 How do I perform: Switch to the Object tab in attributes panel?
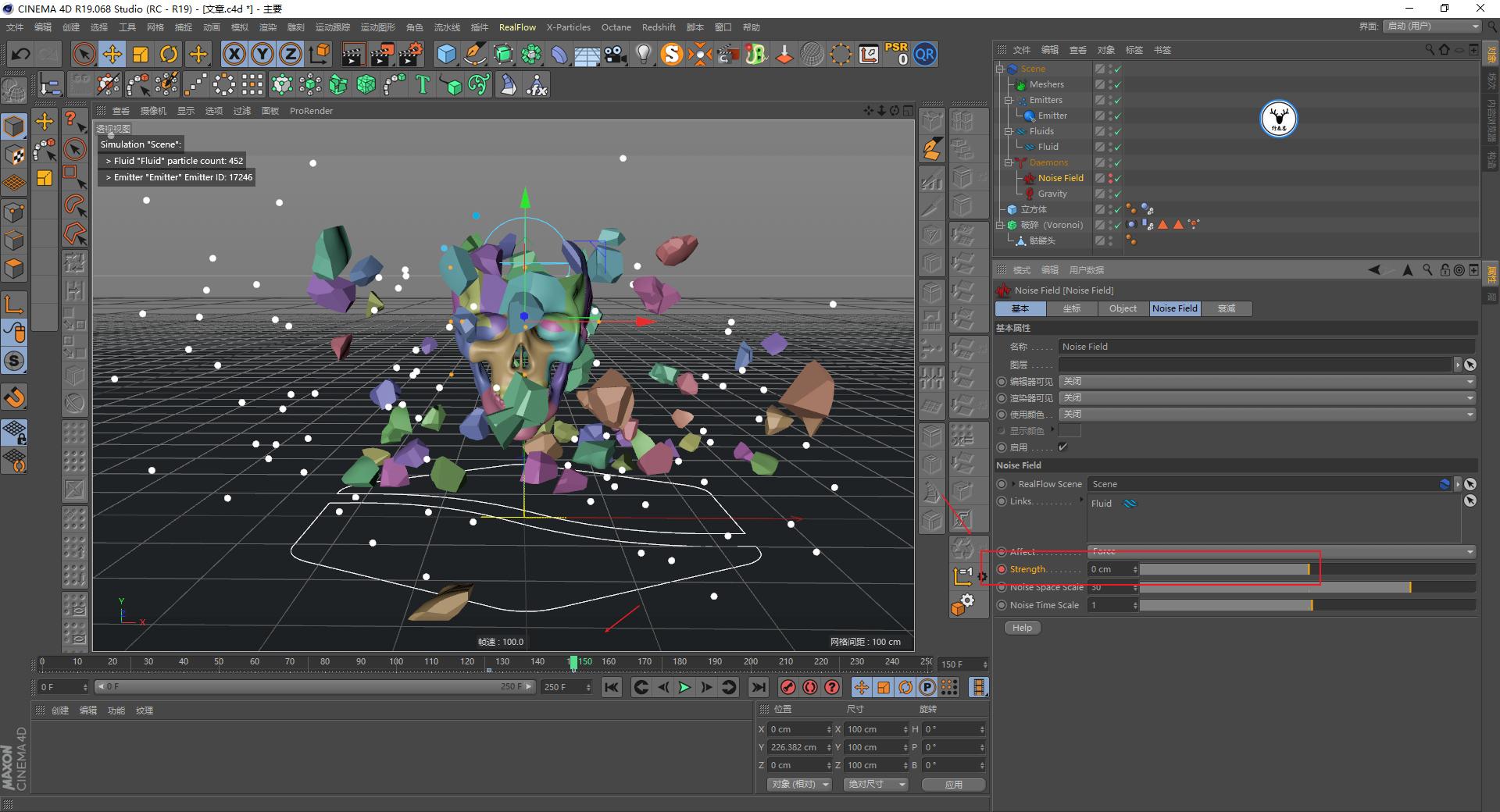tap(1123, 308)
